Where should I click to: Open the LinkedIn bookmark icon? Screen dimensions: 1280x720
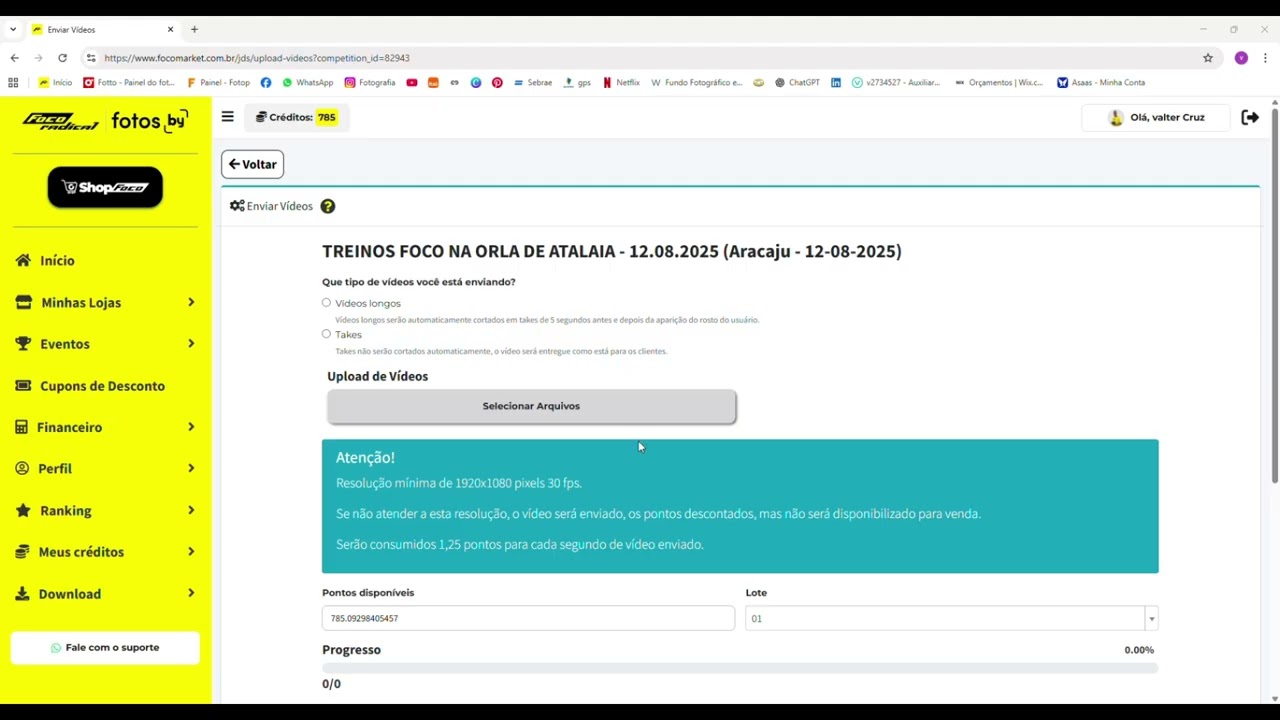(836, 83)
